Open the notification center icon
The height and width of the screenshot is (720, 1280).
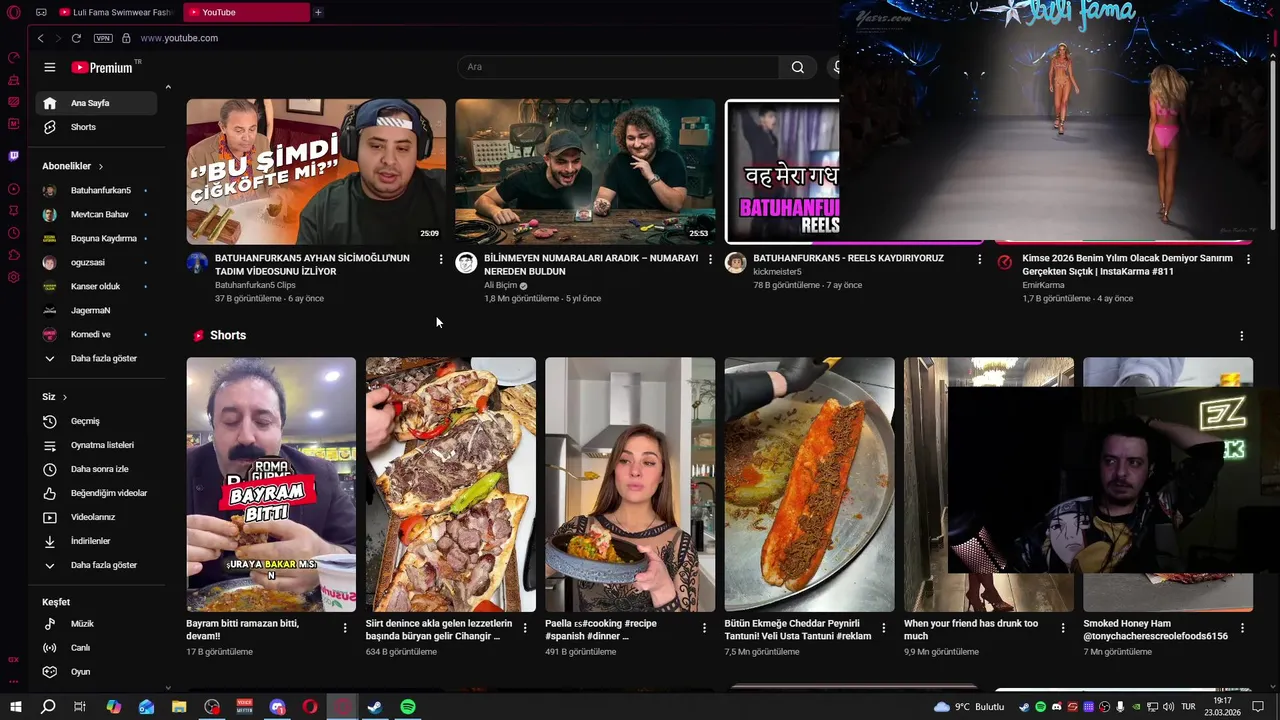click(x=1258, y=707)
